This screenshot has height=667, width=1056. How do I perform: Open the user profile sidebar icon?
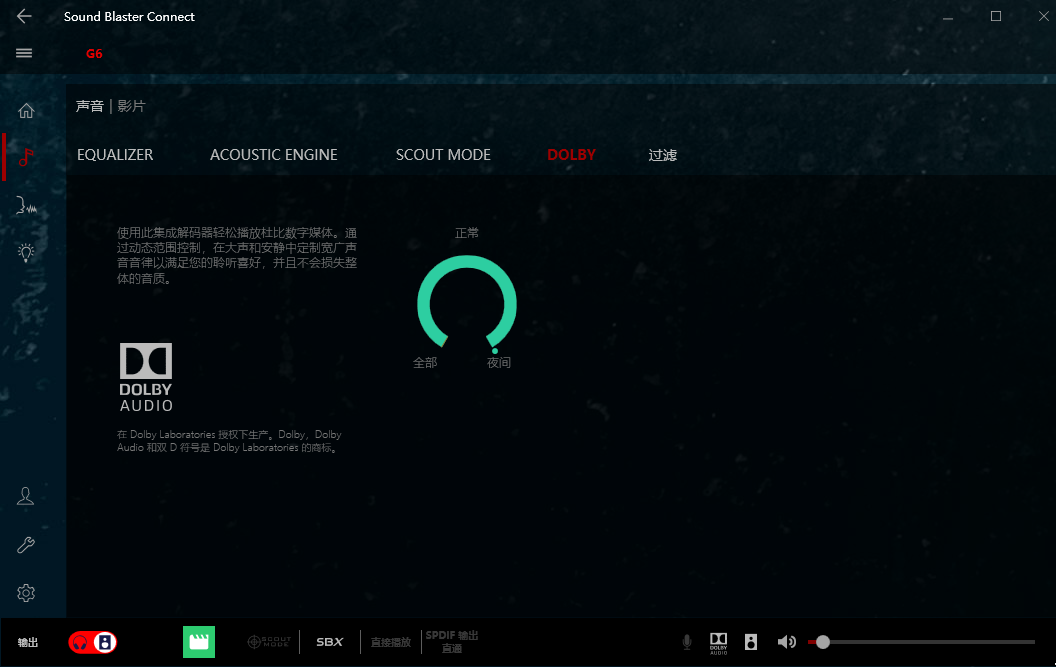point(26,497)
